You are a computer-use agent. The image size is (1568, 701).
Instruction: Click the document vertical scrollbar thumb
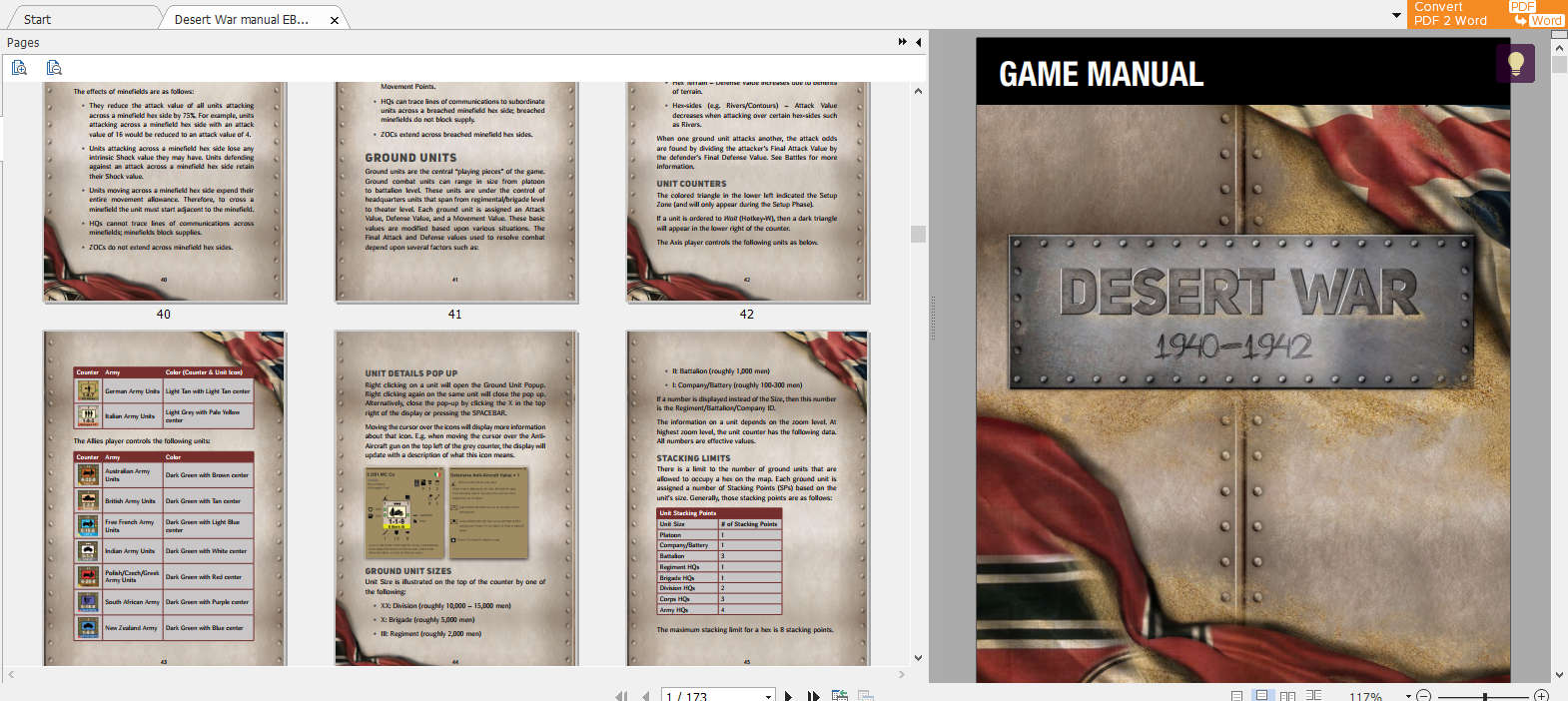pyautogui.click(x=1559, y=64)
